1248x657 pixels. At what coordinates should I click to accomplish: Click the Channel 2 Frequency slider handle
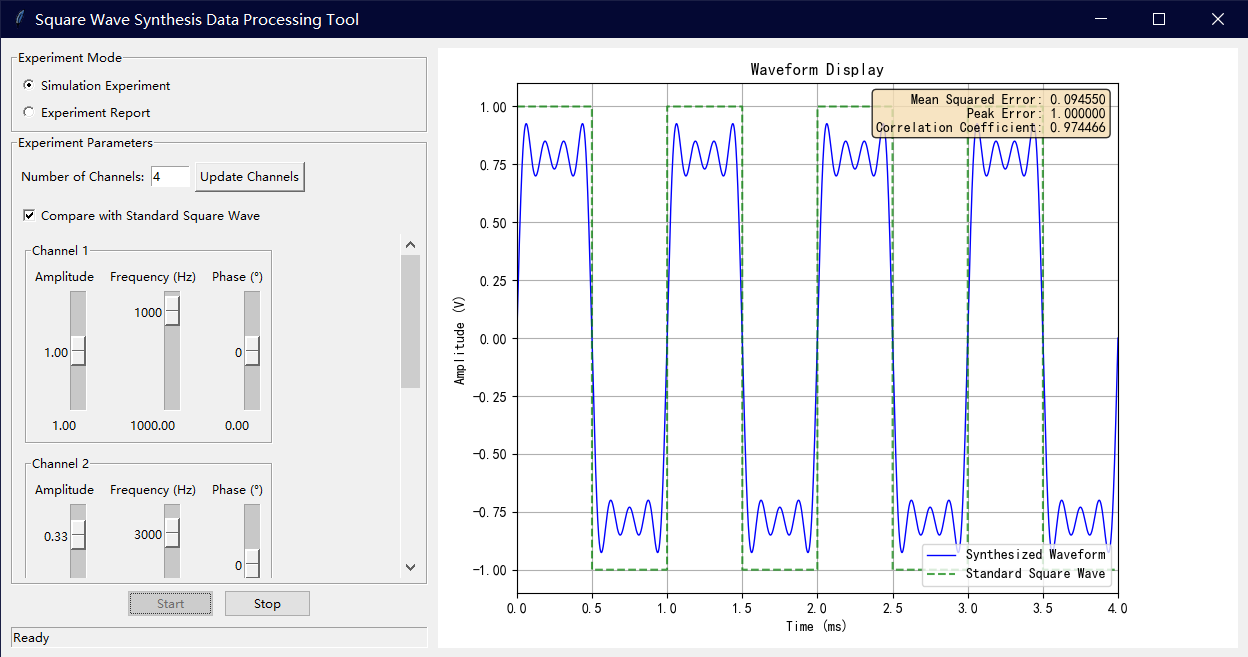click(x=172, y=534)
